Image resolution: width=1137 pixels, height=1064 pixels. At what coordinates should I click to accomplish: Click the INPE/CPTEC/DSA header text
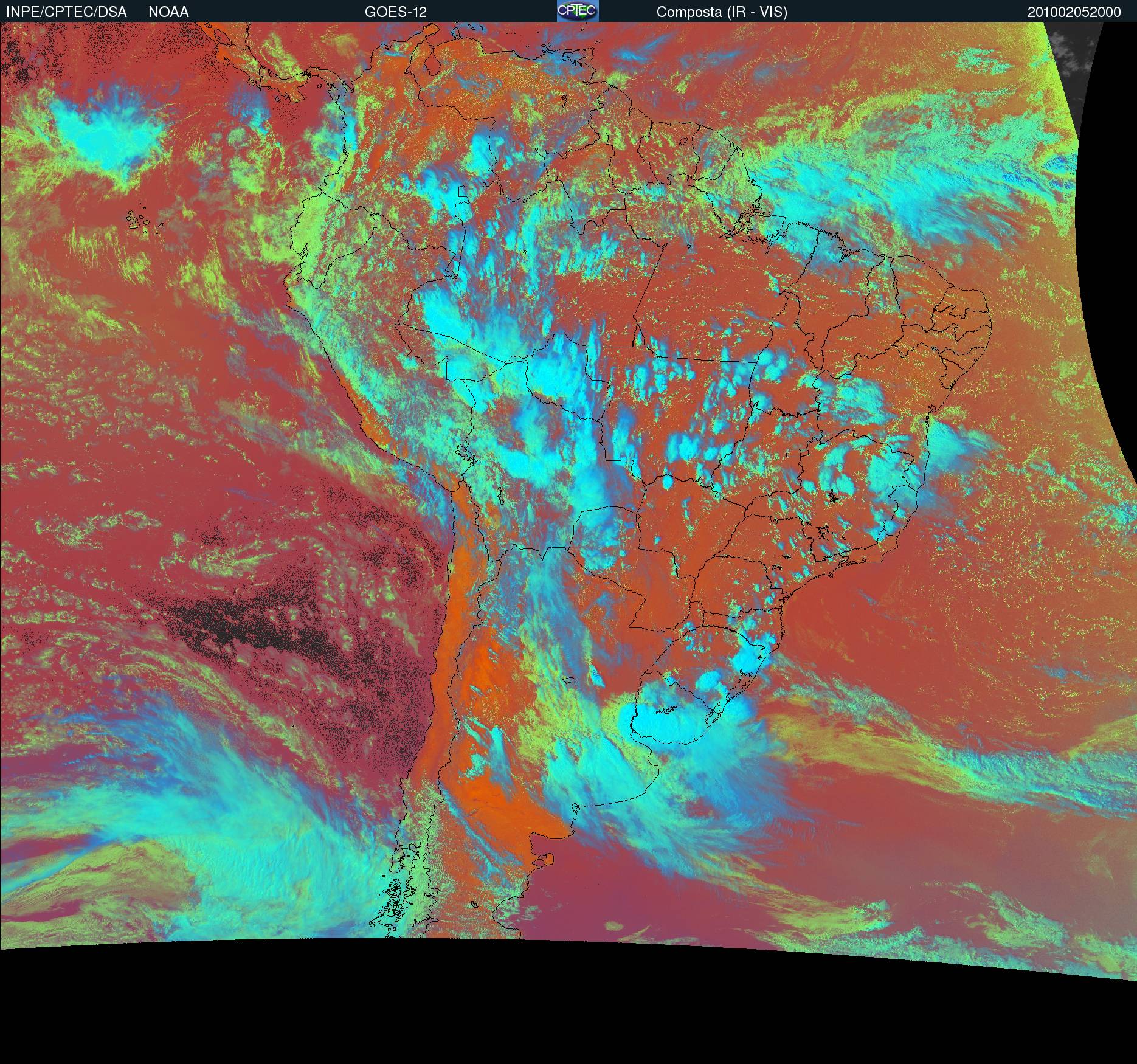click(66, 12)
